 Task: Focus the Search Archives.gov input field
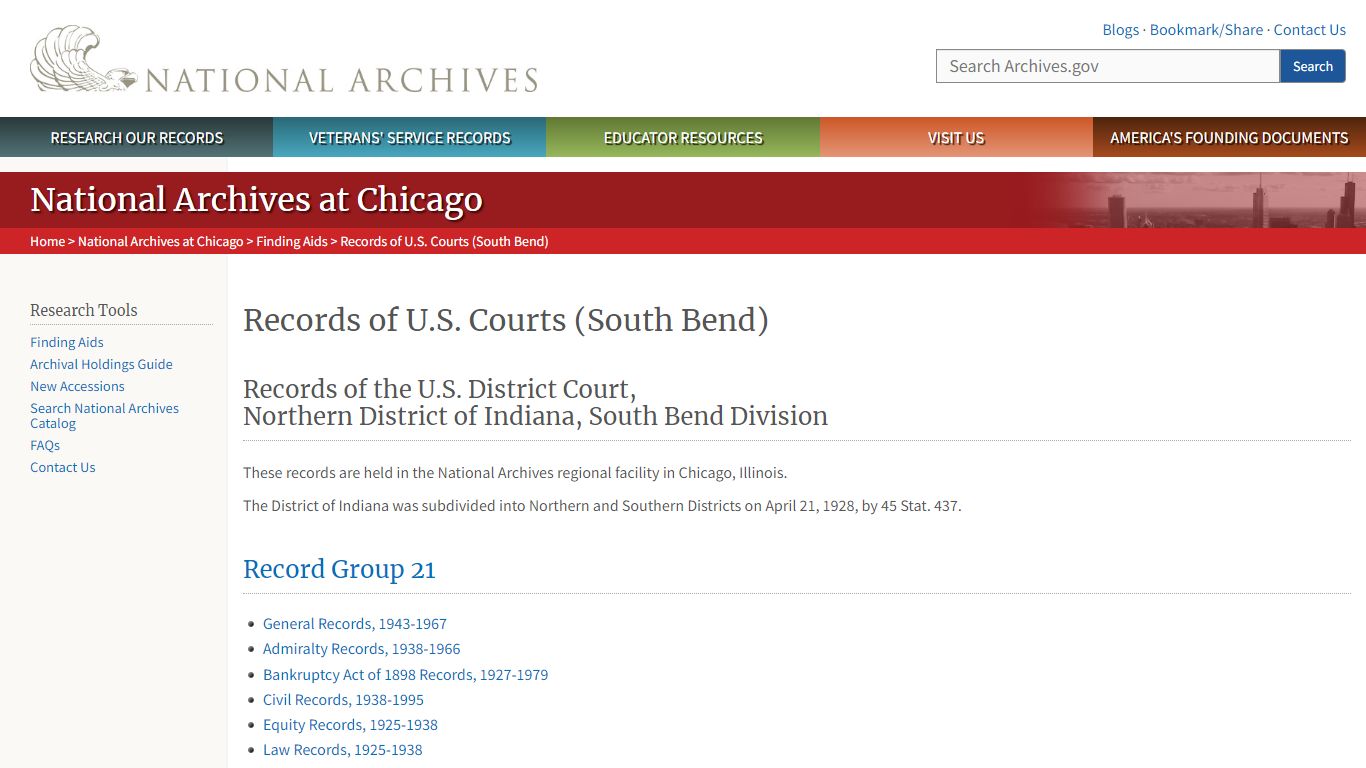(1108, 66)
